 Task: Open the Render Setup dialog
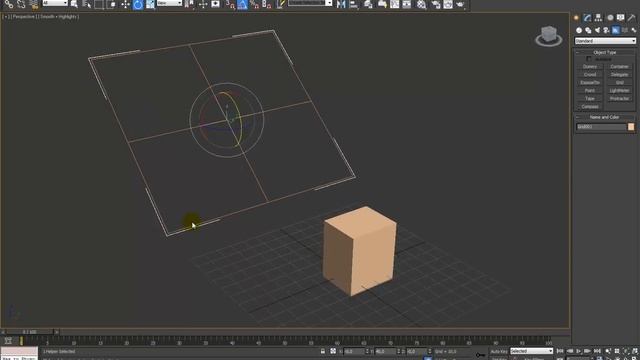tap(436, 4)
